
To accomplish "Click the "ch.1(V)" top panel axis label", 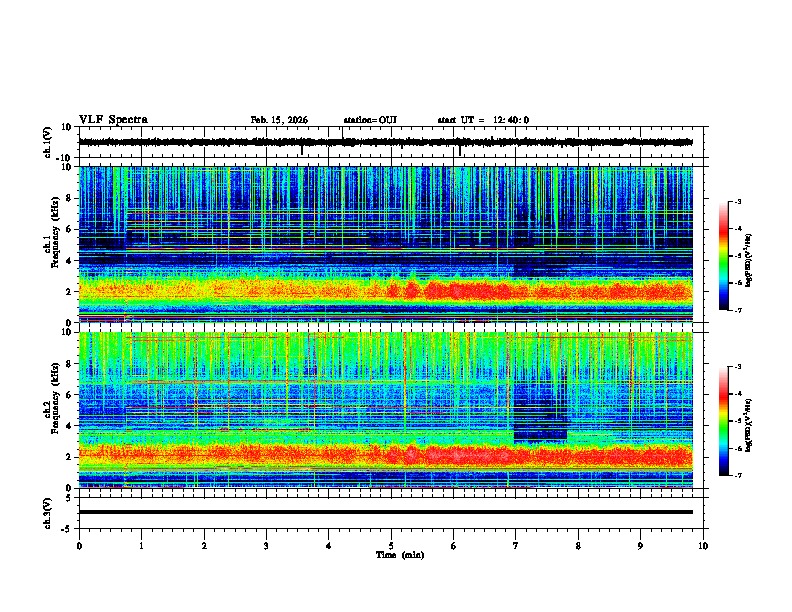I will [x=48, y=142].
